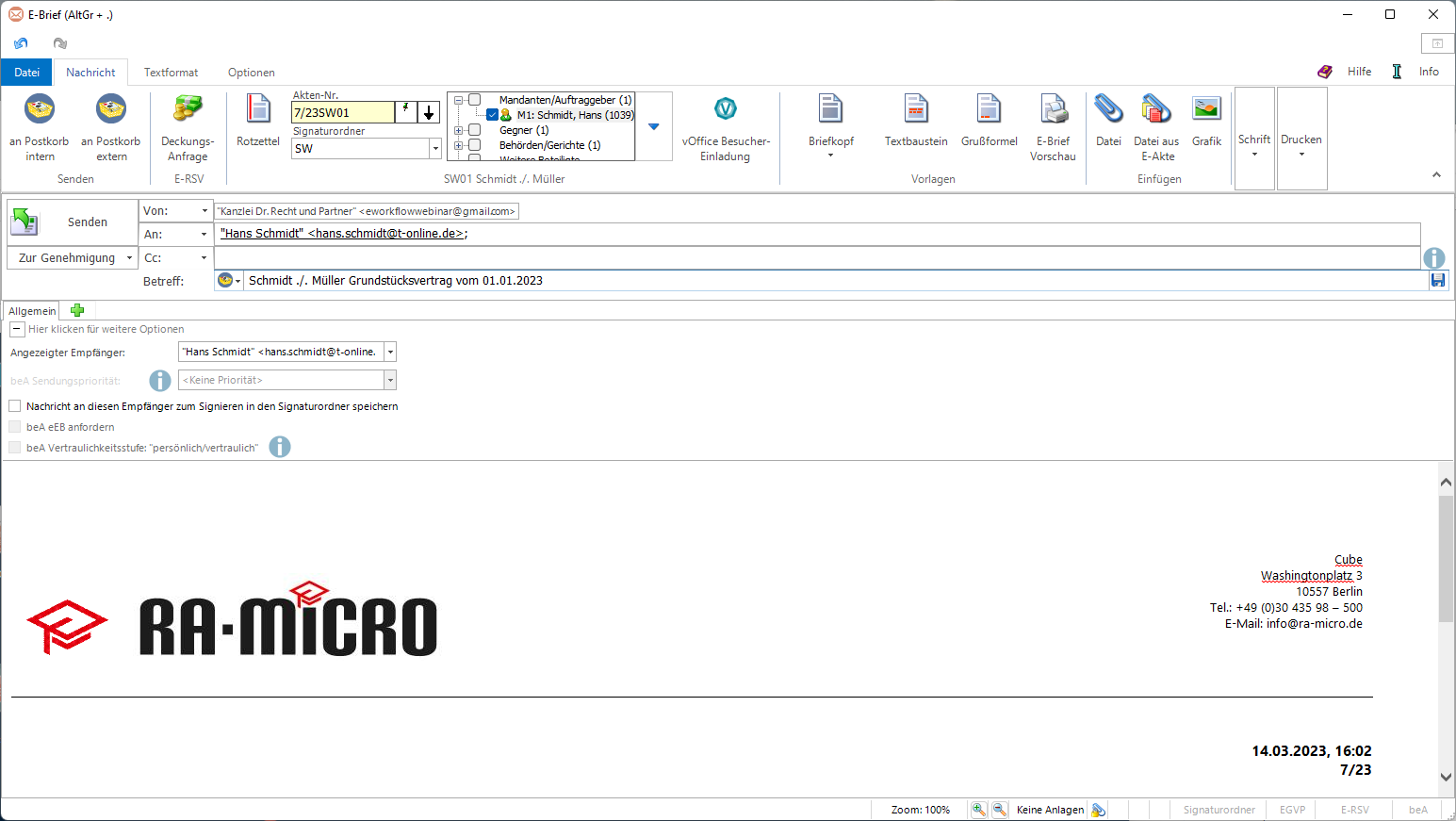The width and height of the screenshot is (1456, 821).
Task: Collapse the Mandanten/Auftraggeber tree node
Action: pyautogui.click(x=459, y=100)
